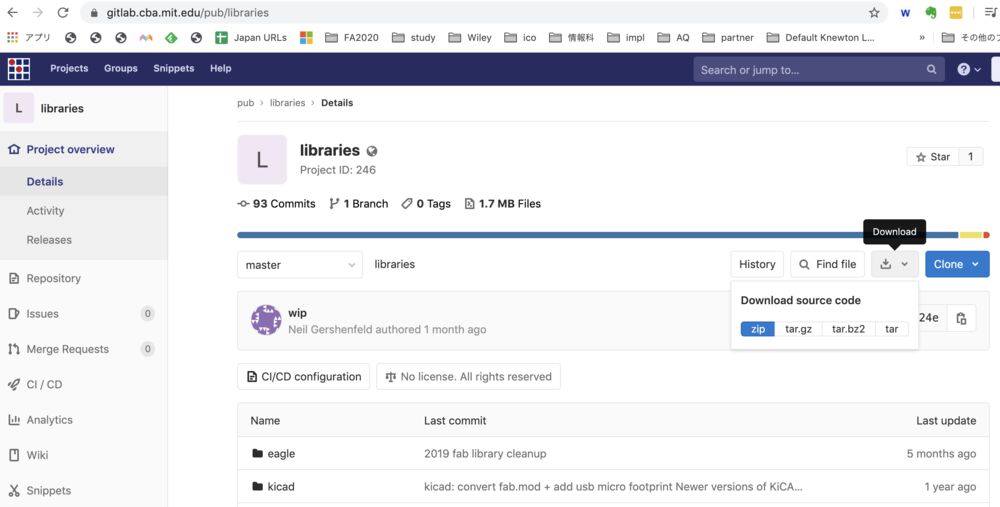Focus the Search or jump to field
1000x507 pixels.
pyautogui.click(x=818, y=70)
